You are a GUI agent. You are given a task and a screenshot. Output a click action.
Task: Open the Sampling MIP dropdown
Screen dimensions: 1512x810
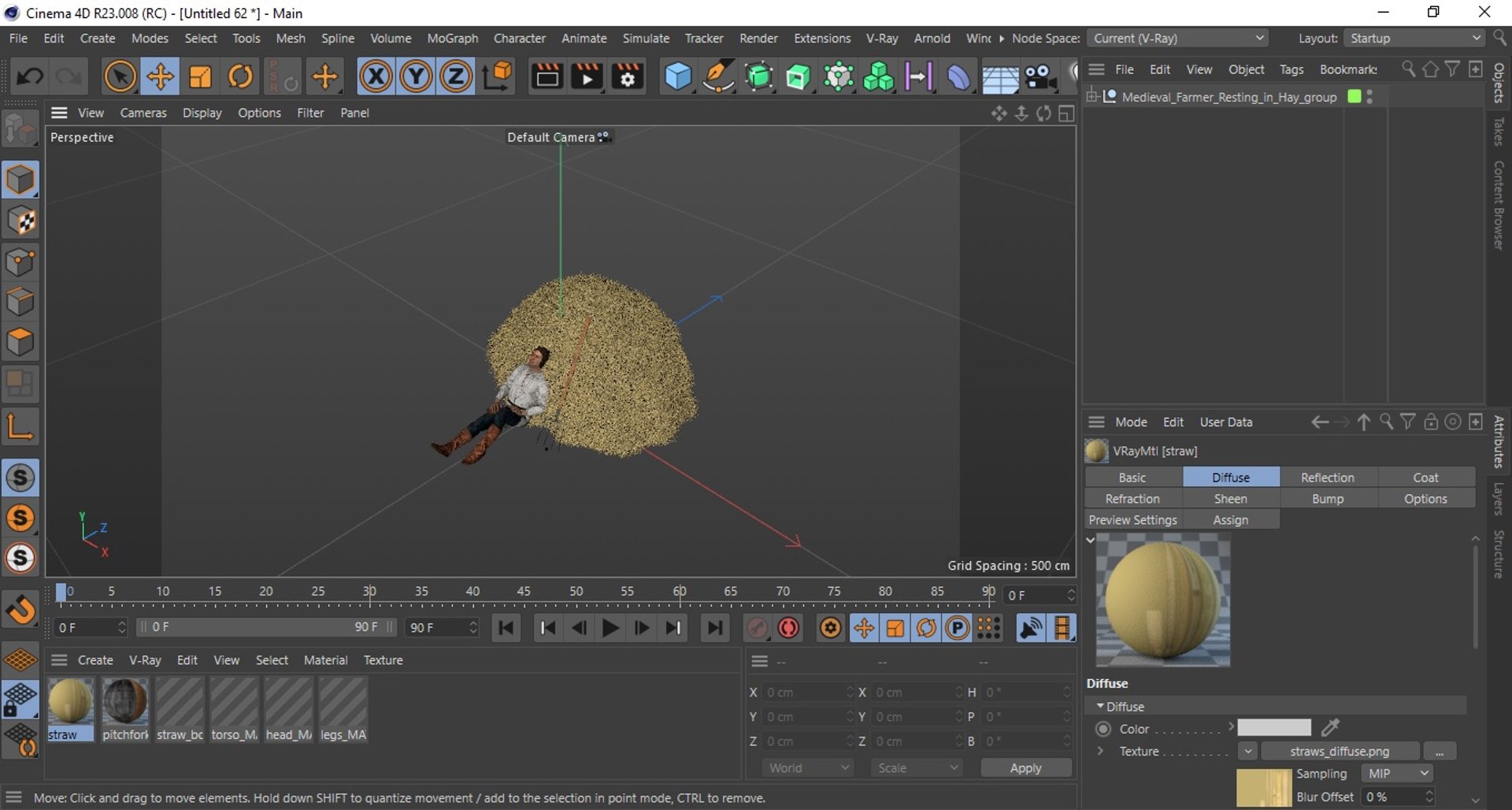pyautogui.click(x=1395, y=774)
